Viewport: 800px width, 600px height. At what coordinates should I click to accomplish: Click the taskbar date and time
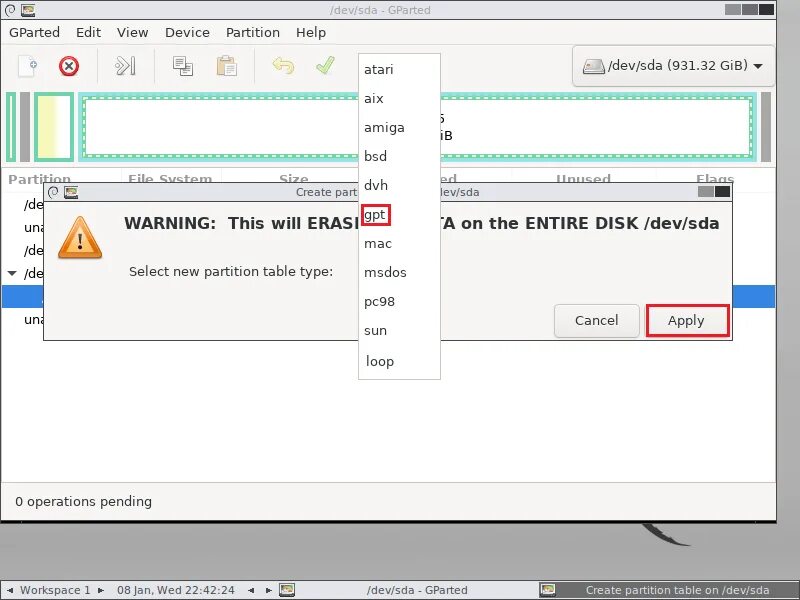click(176, 590)
